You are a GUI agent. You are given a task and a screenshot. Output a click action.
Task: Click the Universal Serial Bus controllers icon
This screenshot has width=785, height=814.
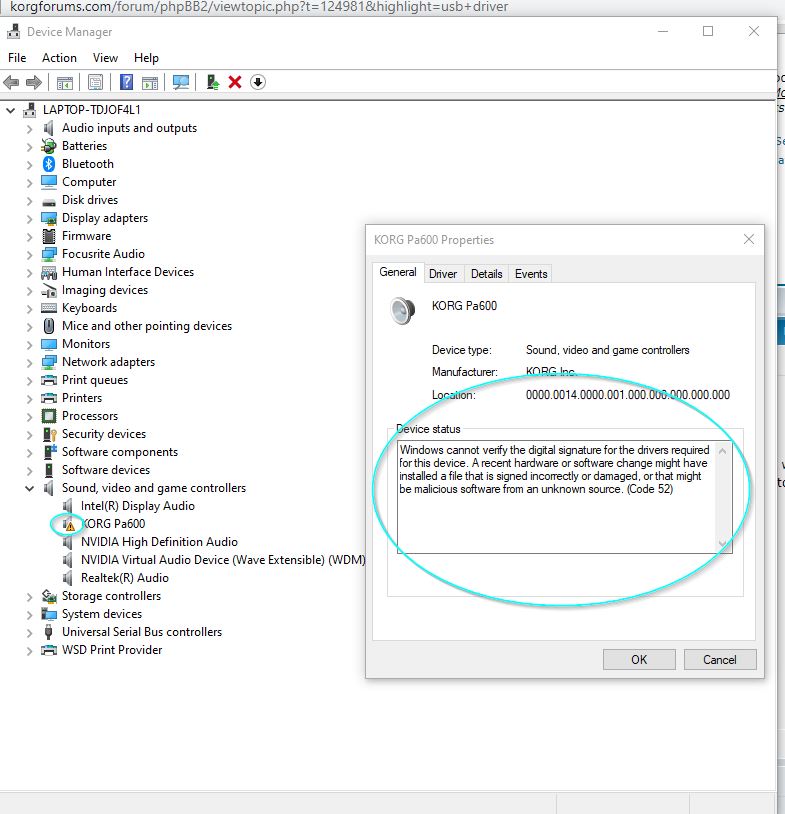[x=49, y=632]
